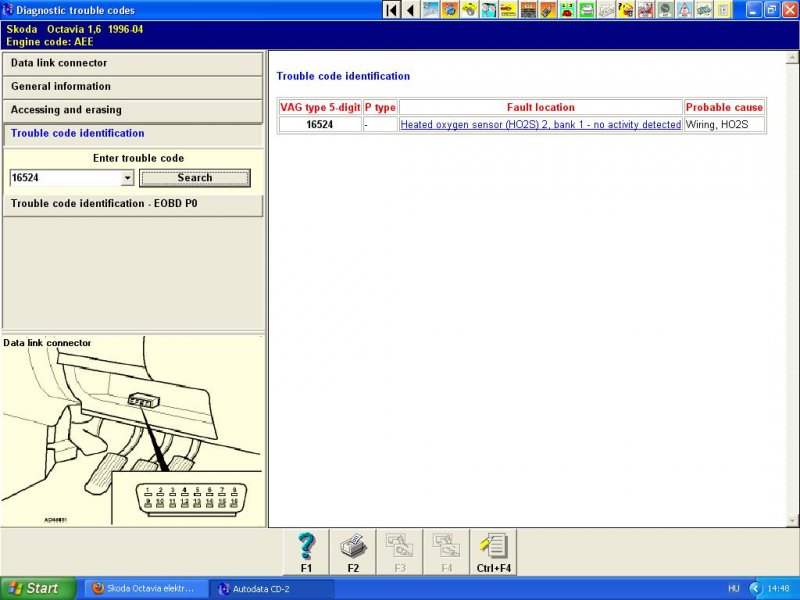Click the 'VAG type 5-digit' column header
The image size is (800, 600).
(x=320, y=108)
